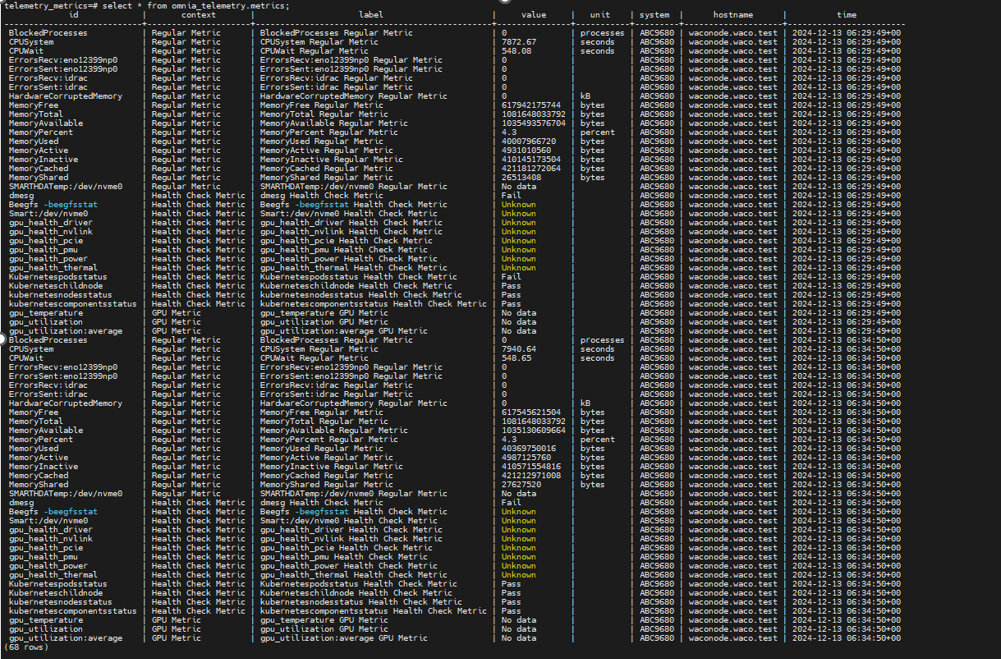The height and width of the screenshot is (659, 1001).
Task: Click the MemoryShared value 27627520
Action: click(x=522, y=485)
